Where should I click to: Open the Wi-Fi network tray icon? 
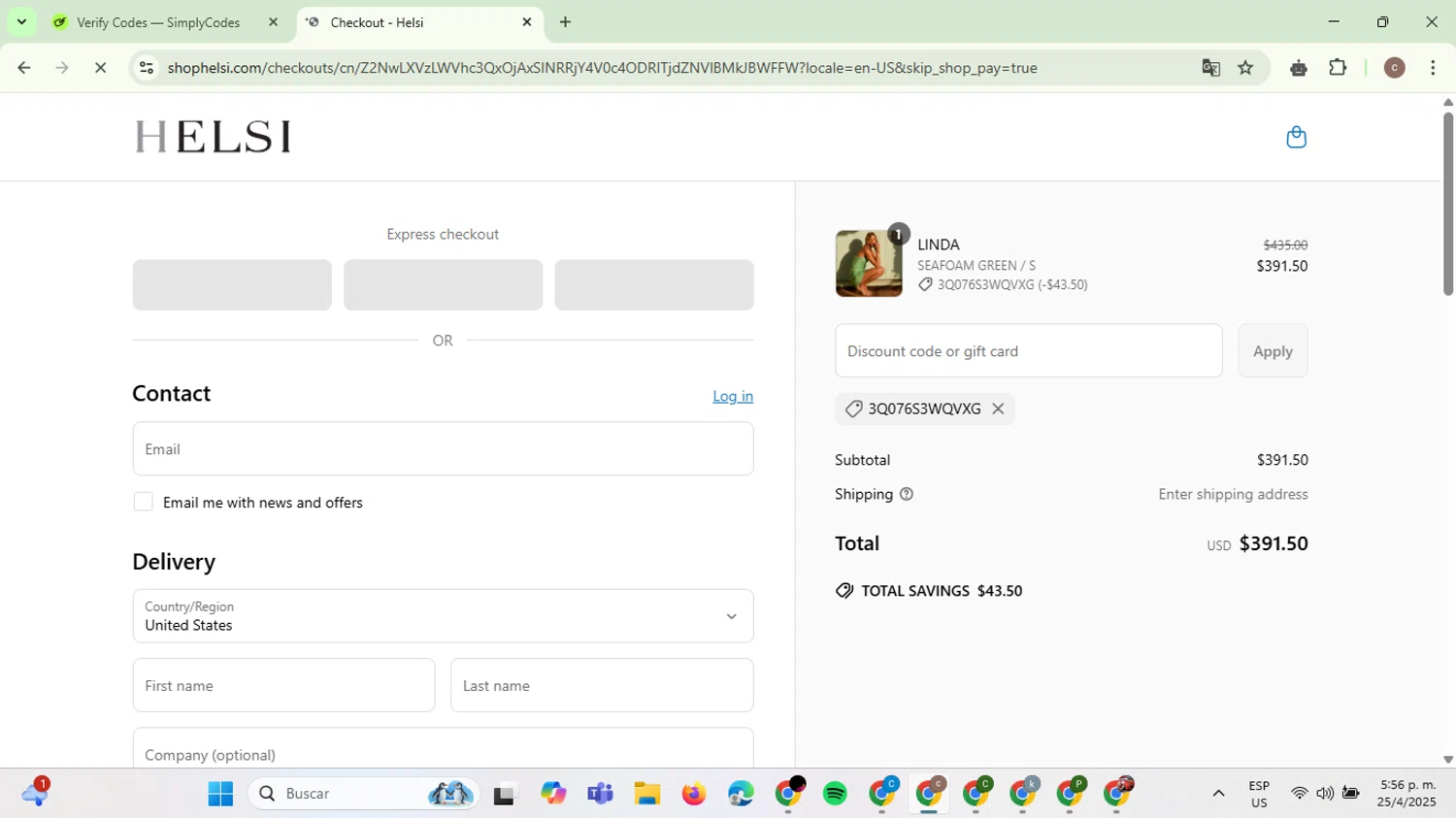[x=1299, y=794]
